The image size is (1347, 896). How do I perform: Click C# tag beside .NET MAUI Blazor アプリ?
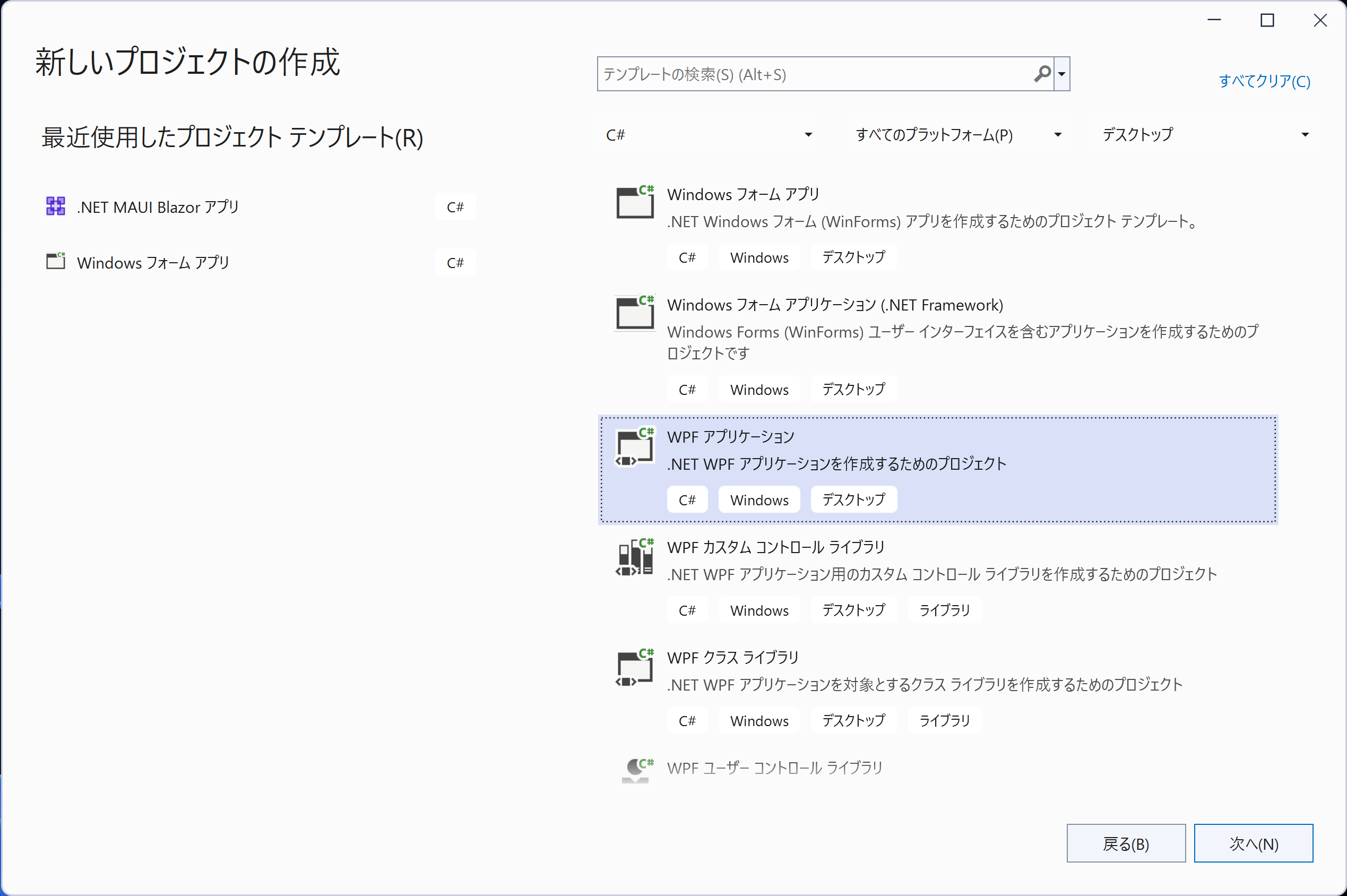(x=455, y=207)
